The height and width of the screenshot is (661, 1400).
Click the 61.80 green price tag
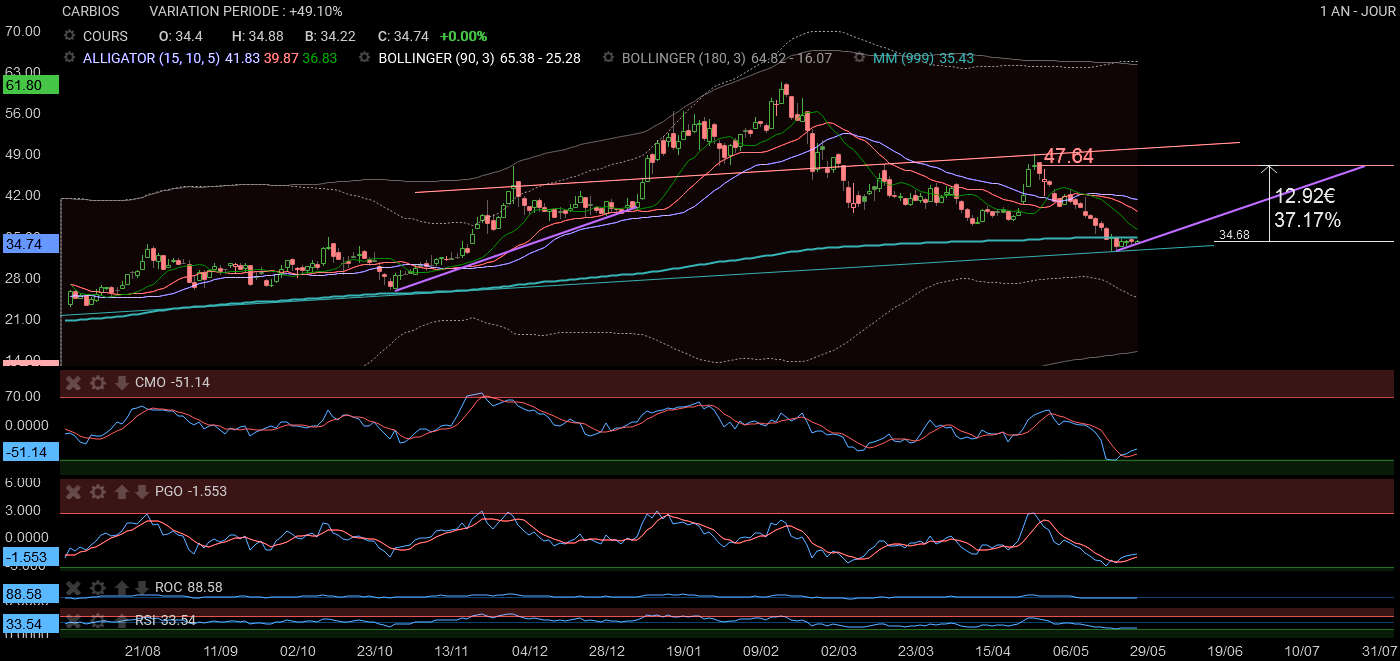(x=31, y=86)
